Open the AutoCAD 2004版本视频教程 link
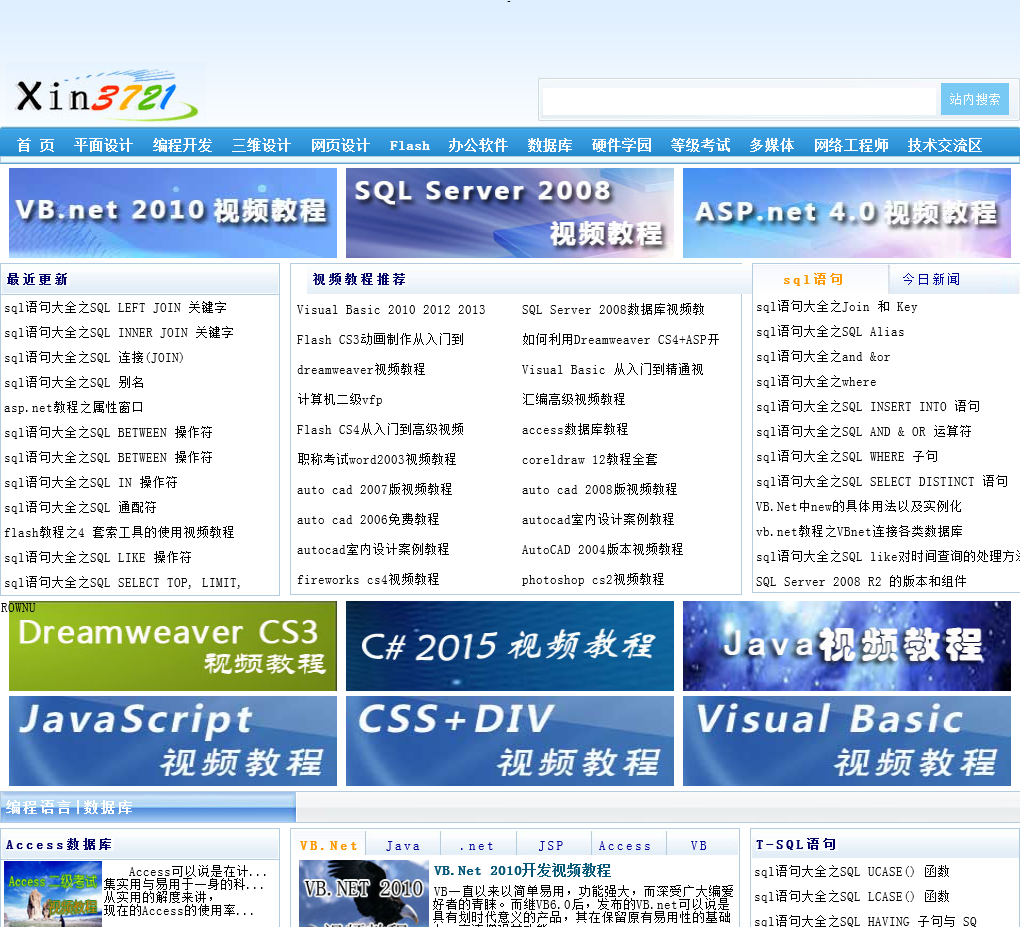1020x927 pixels. point(602,549)
